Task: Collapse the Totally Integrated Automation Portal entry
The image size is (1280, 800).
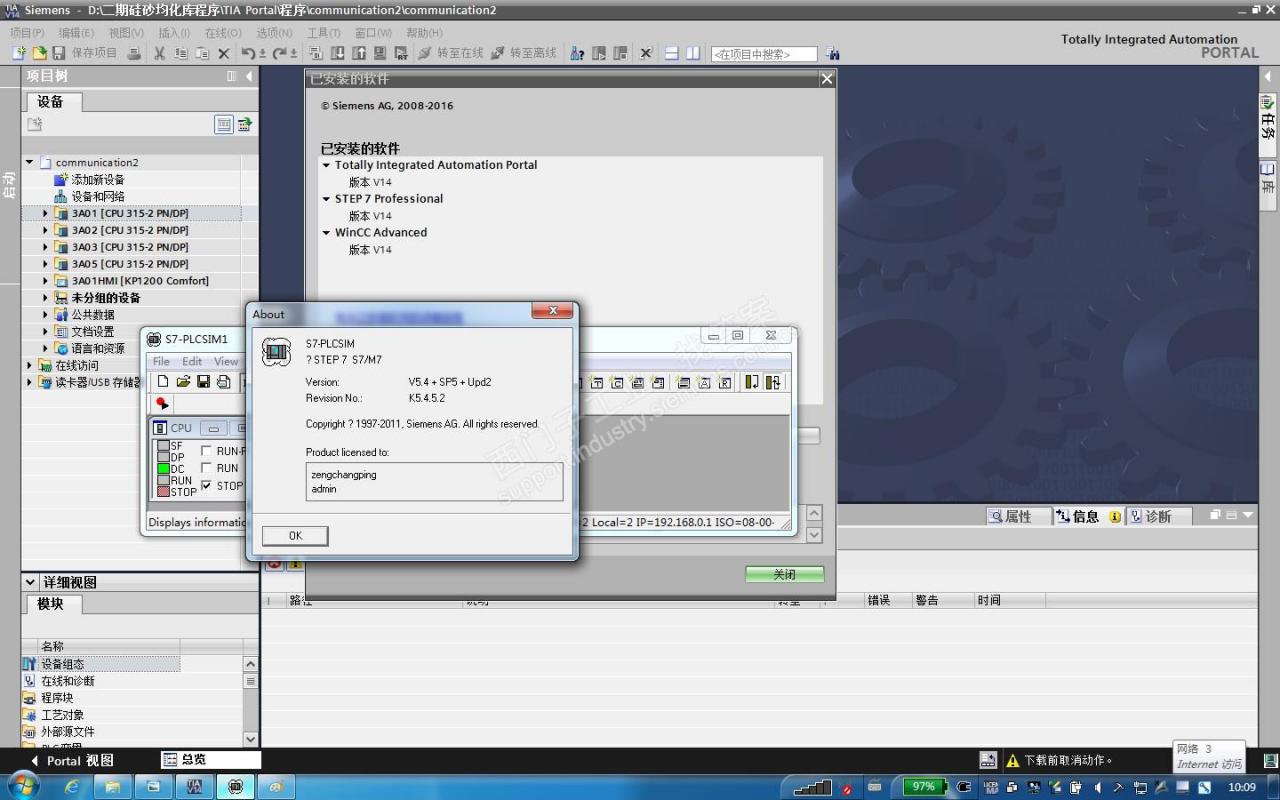Action: (x=326, y=165)
